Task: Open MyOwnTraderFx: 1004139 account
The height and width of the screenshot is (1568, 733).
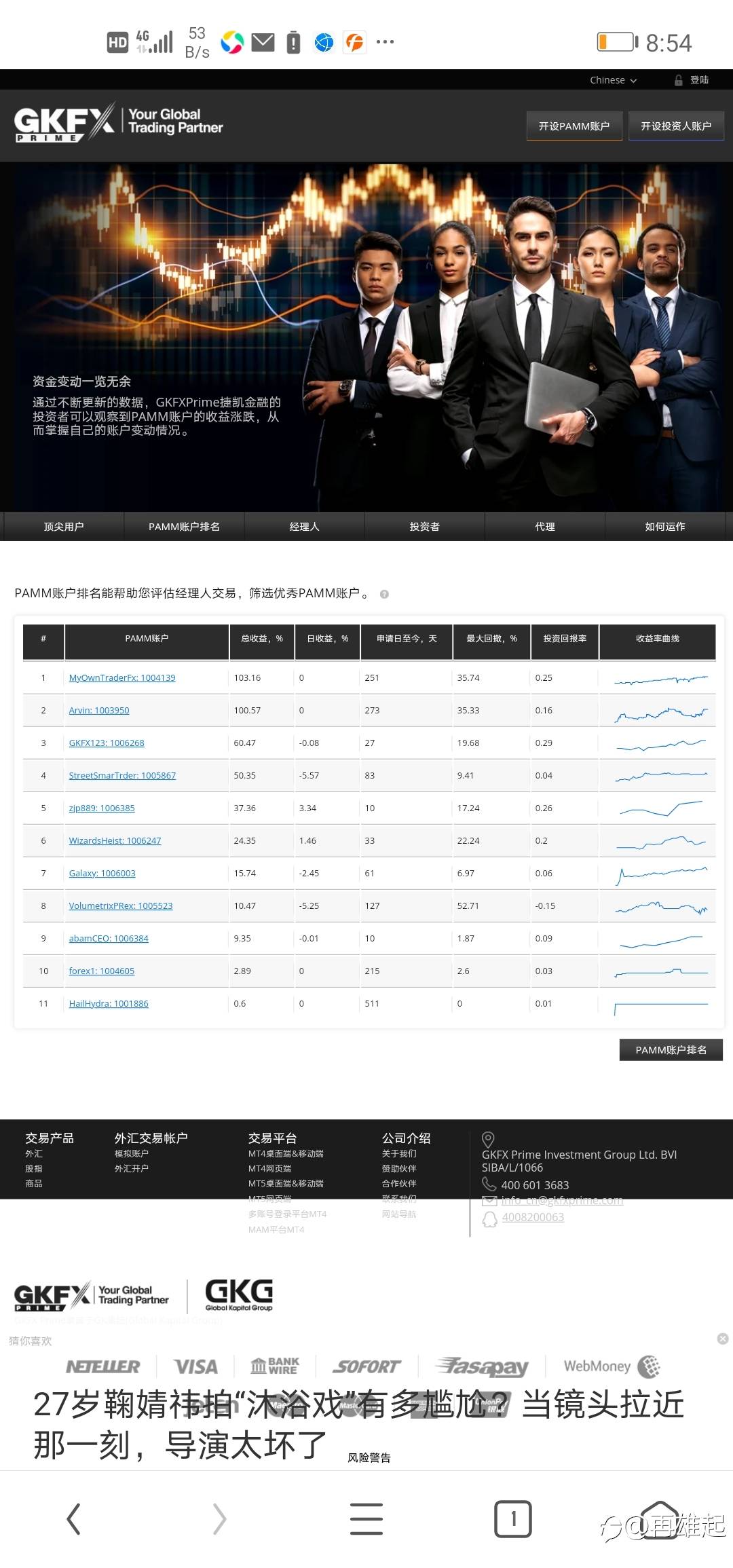Action: [x=122, y=677]
